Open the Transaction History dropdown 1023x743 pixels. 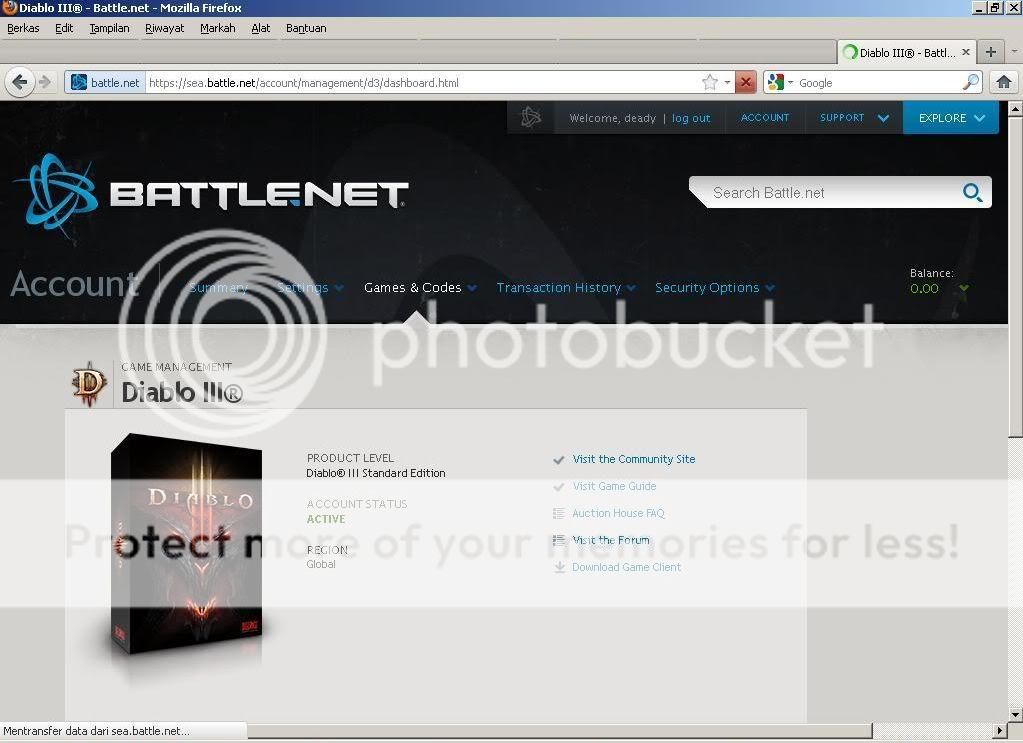(566, 288)
